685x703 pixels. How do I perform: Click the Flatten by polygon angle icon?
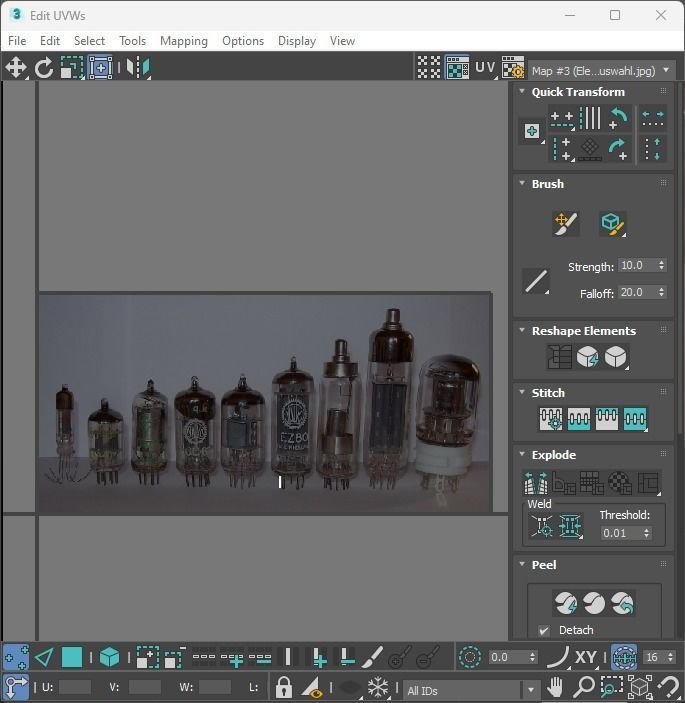(564, 483)
